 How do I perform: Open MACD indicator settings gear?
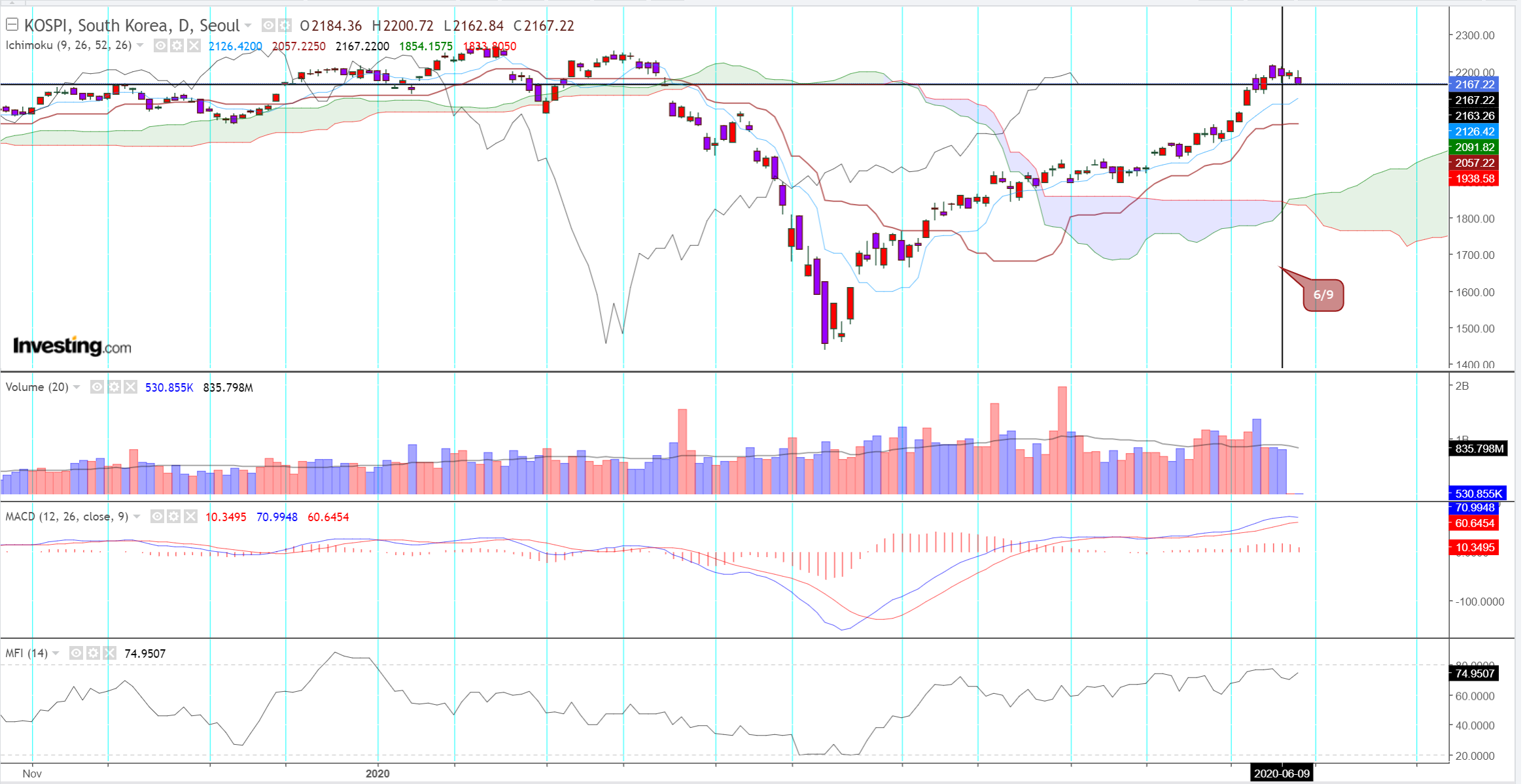click(x=174, y=517)
